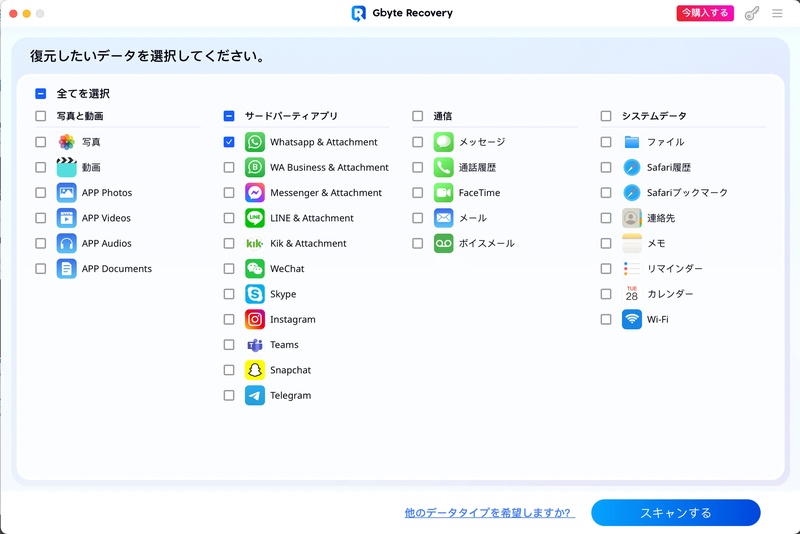Check the ボイスメール checkbox
800x534 pixels.
pyautogui.click(x=418, y=243)
